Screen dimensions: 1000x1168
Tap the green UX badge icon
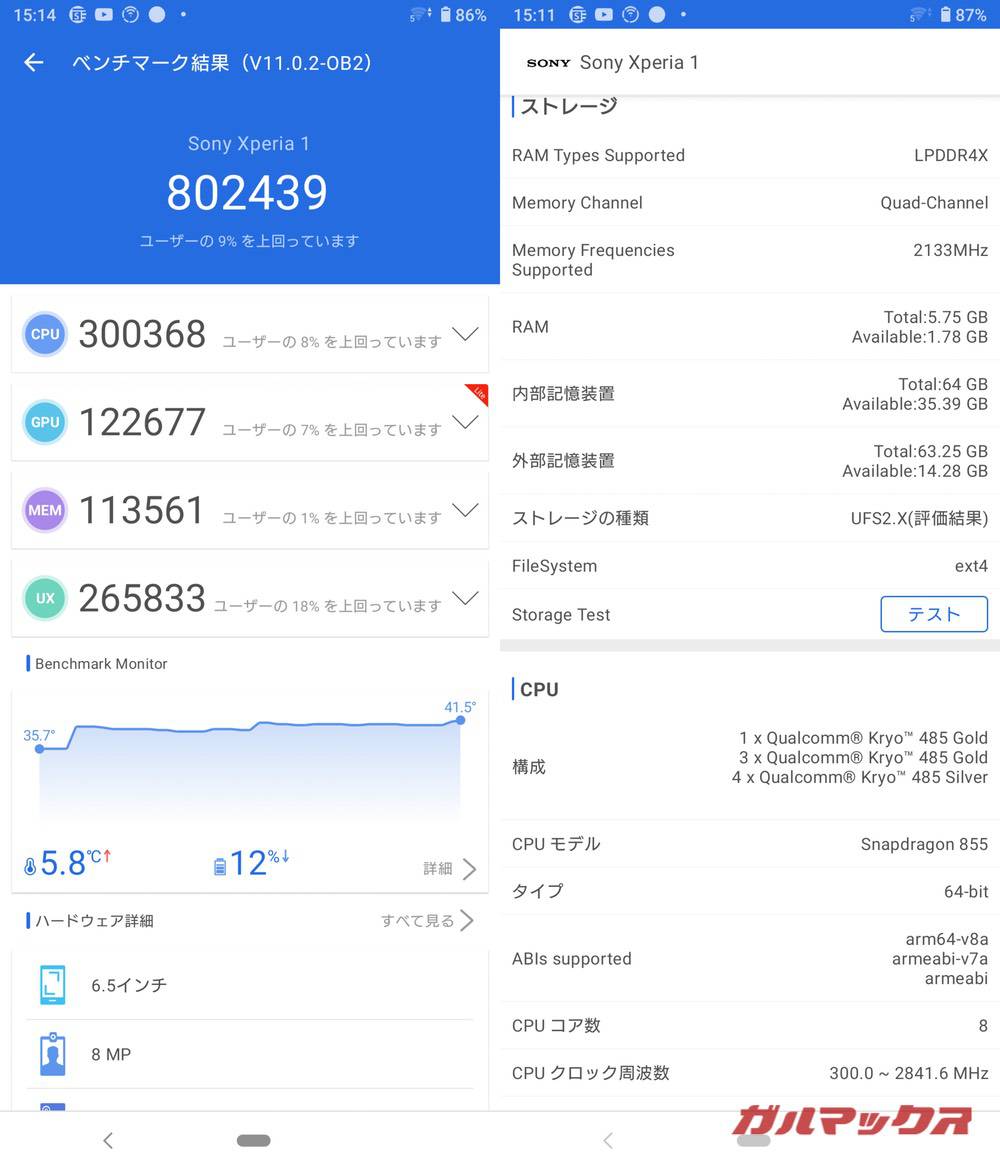pos(45,598)
